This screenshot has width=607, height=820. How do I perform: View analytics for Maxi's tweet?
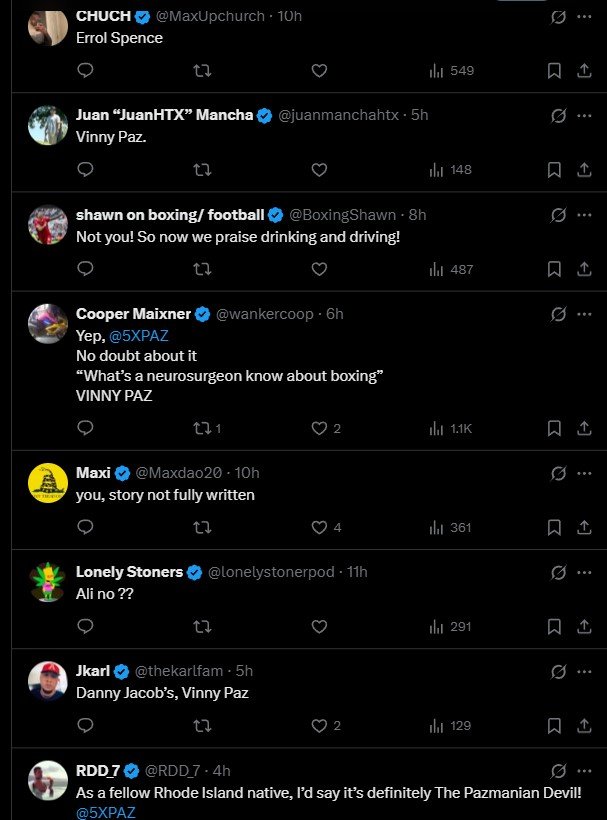tap(450, 527)
